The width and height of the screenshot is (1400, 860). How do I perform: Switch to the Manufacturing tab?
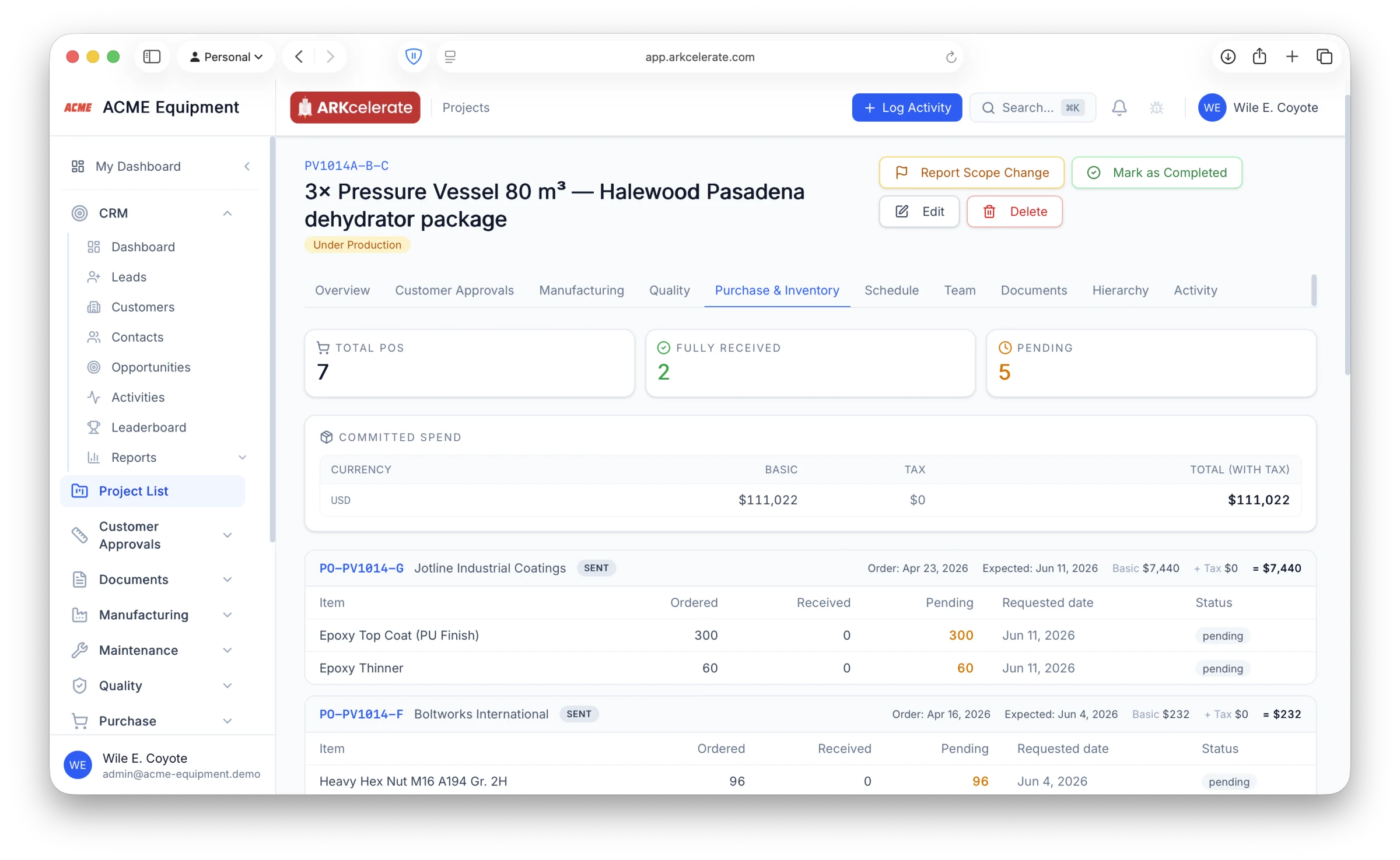581,290
